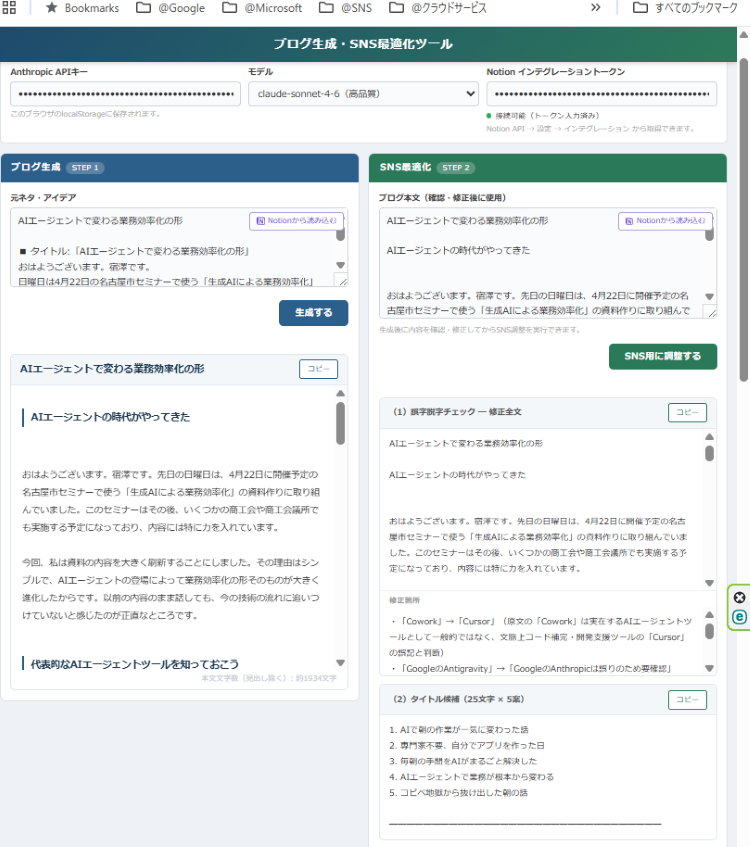This screenshot has width=750, height=847.
Task: Focus the Notion インテグレーショントークン field
Action: click(x=601, y=94)
